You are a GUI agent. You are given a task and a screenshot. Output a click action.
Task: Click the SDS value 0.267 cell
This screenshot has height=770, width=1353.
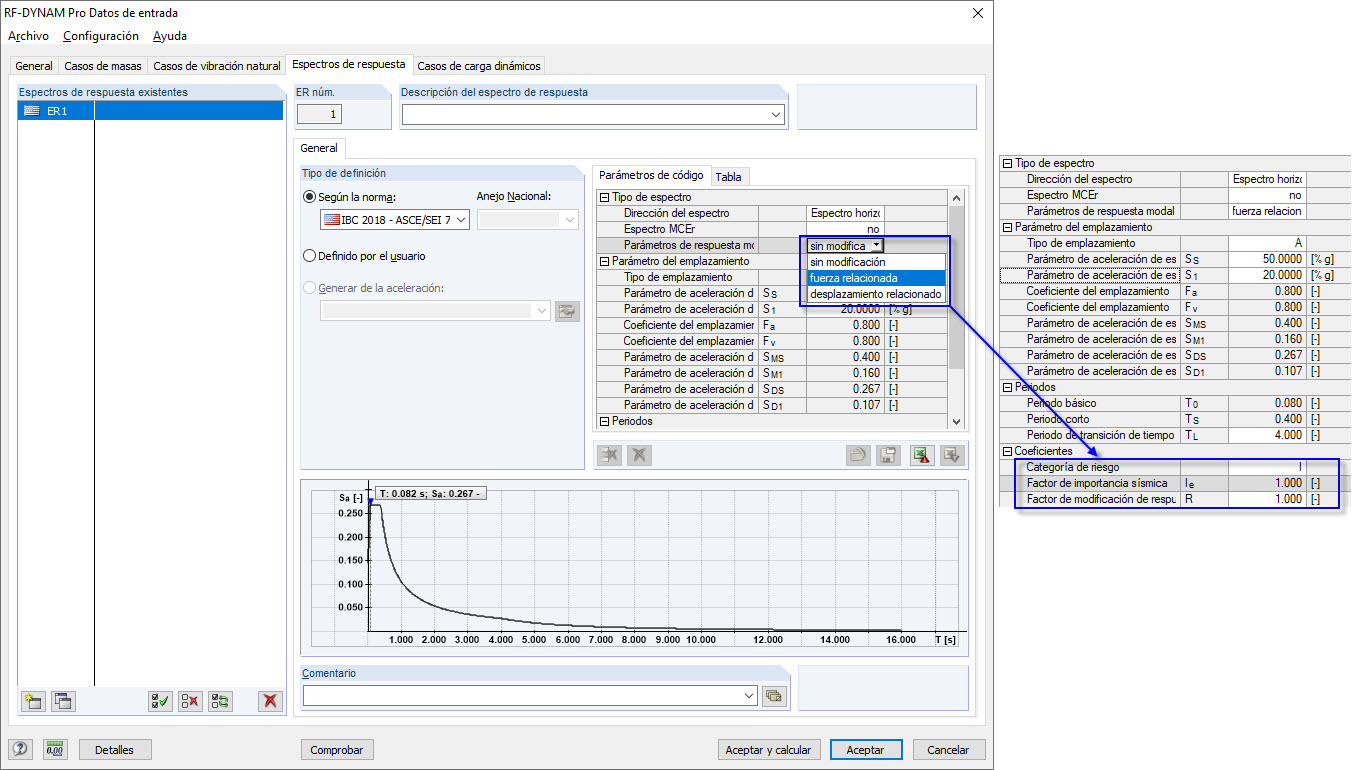pos(845,389)
